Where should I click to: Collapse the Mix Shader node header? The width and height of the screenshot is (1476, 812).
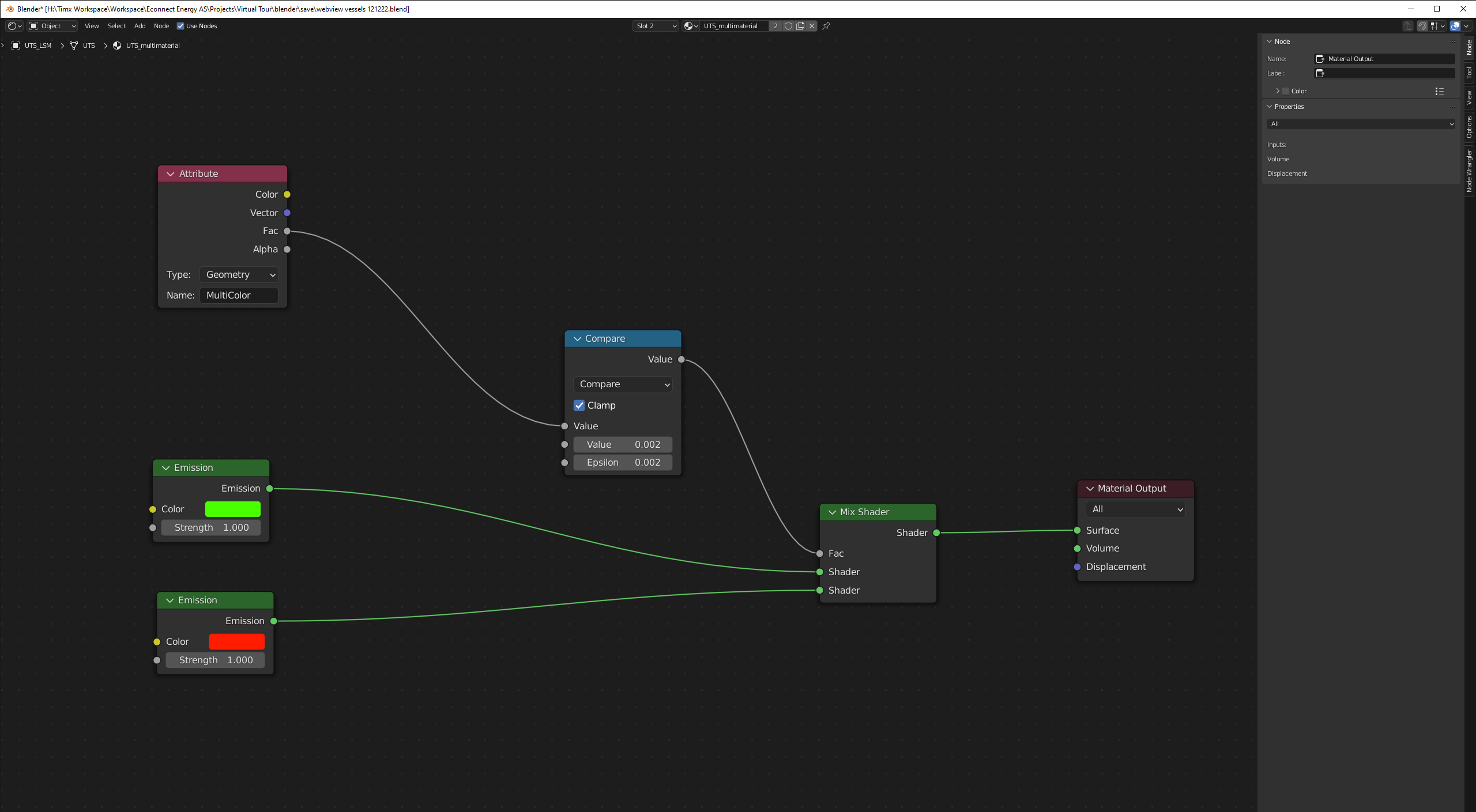point(831,512)
